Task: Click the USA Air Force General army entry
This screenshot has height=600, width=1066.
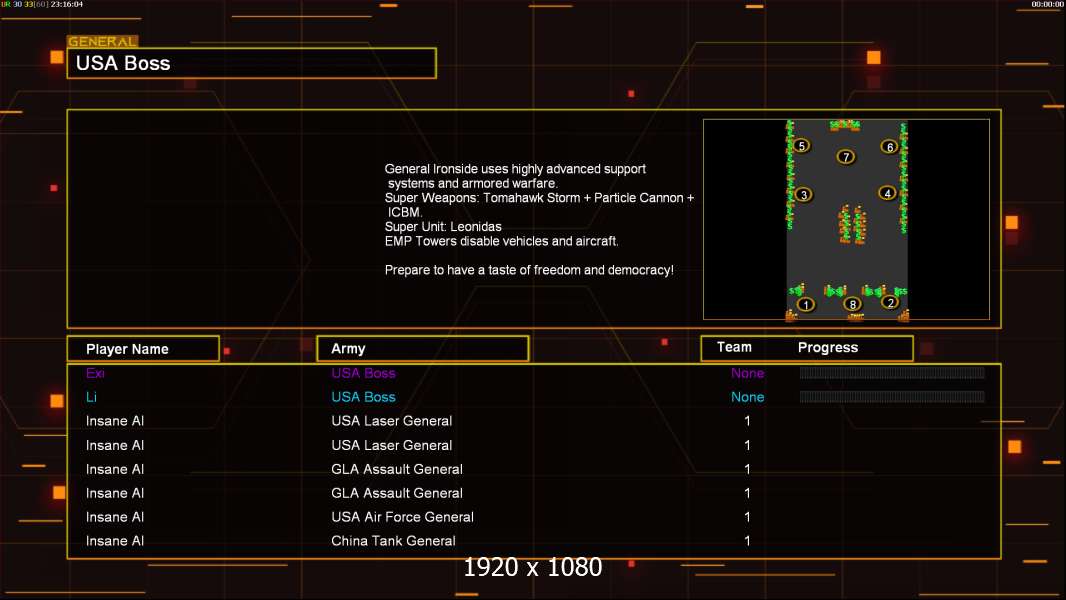Action: coord(402,517)
